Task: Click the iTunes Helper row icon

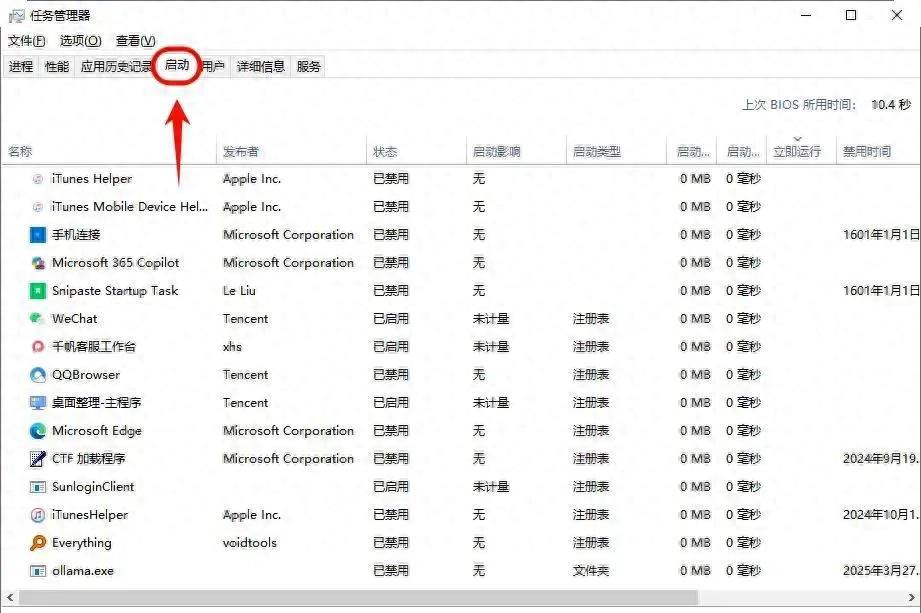Action: click(38, 178)
